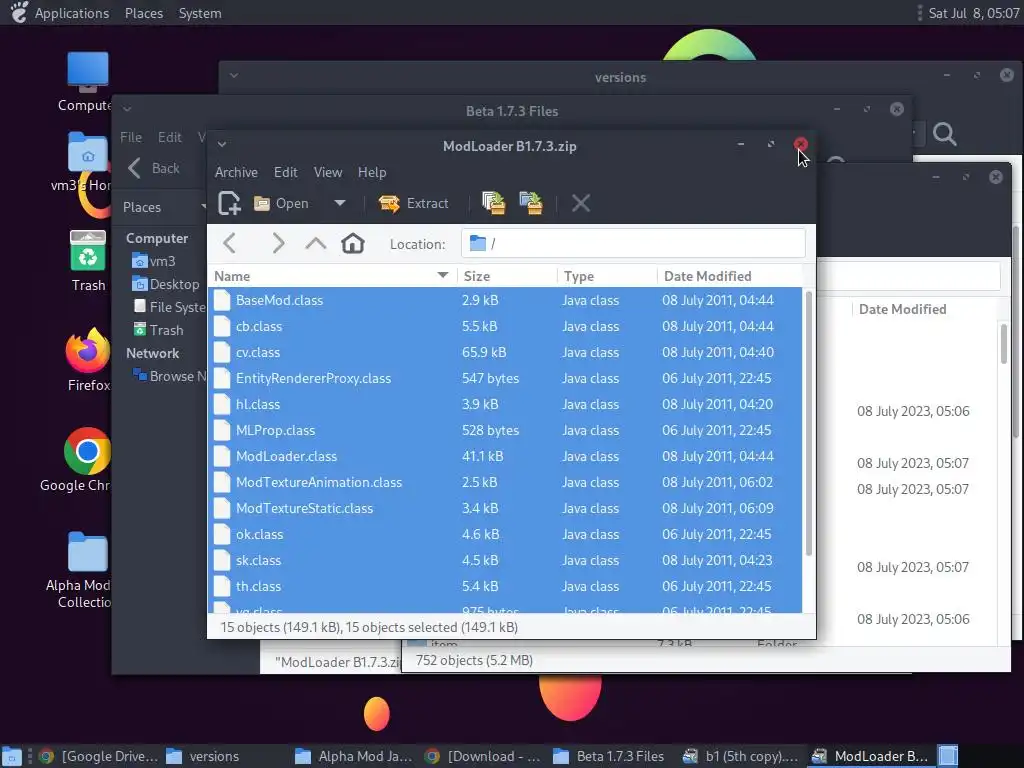Select ModTextureAnimation.class file

pos(505,483)
